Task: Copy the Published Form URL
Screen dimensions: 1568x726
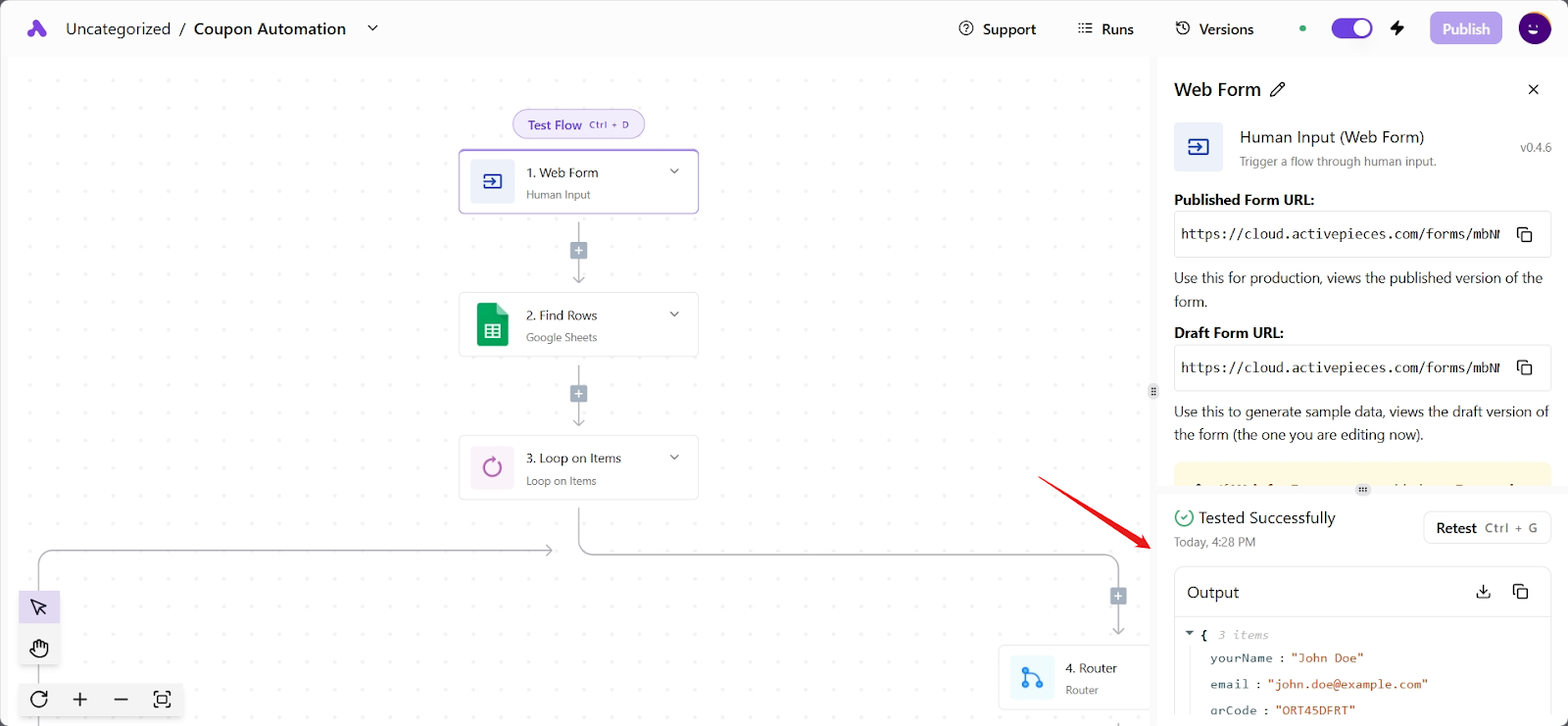Action: coord(1524,234)
